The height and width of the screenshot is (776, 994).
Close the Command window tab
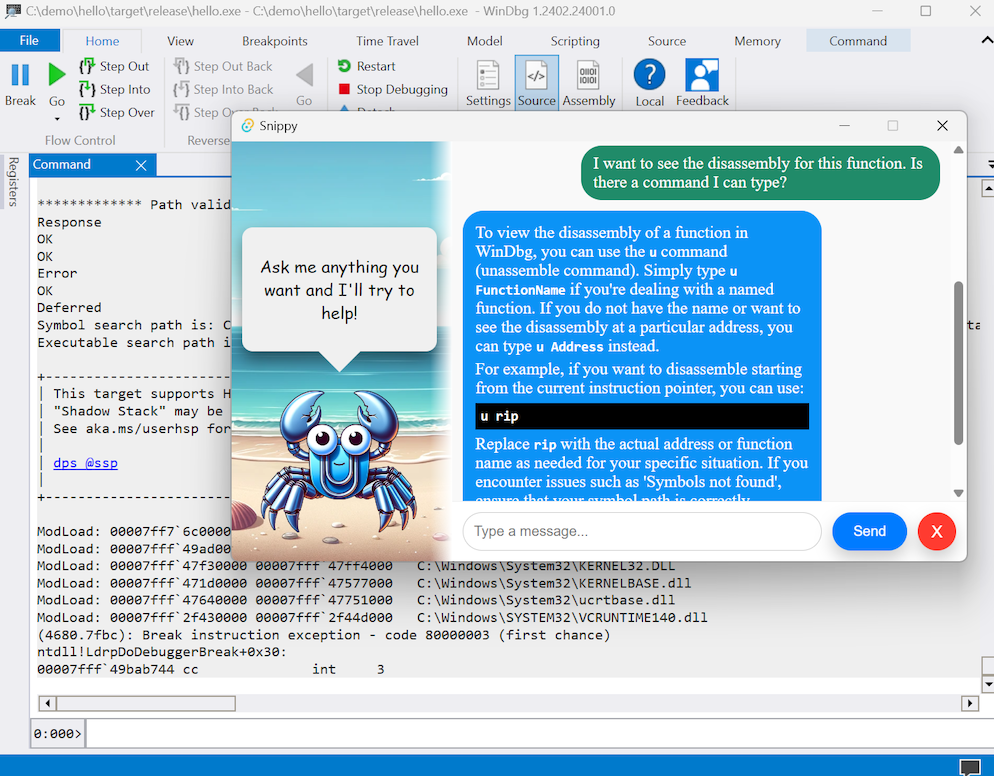click(x=141, y=165)
